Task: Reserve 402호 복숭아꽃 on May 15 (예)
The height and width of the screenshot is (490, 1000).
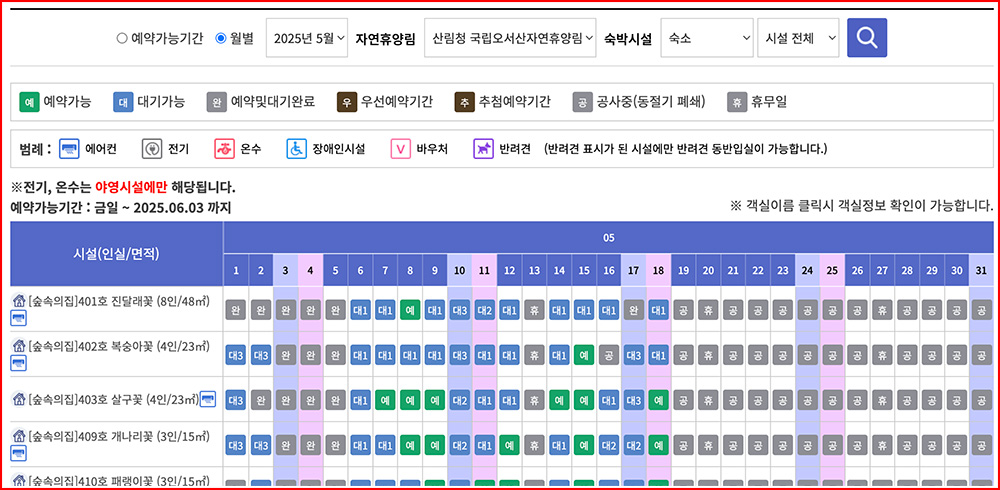Action: (x=584, y=354)
